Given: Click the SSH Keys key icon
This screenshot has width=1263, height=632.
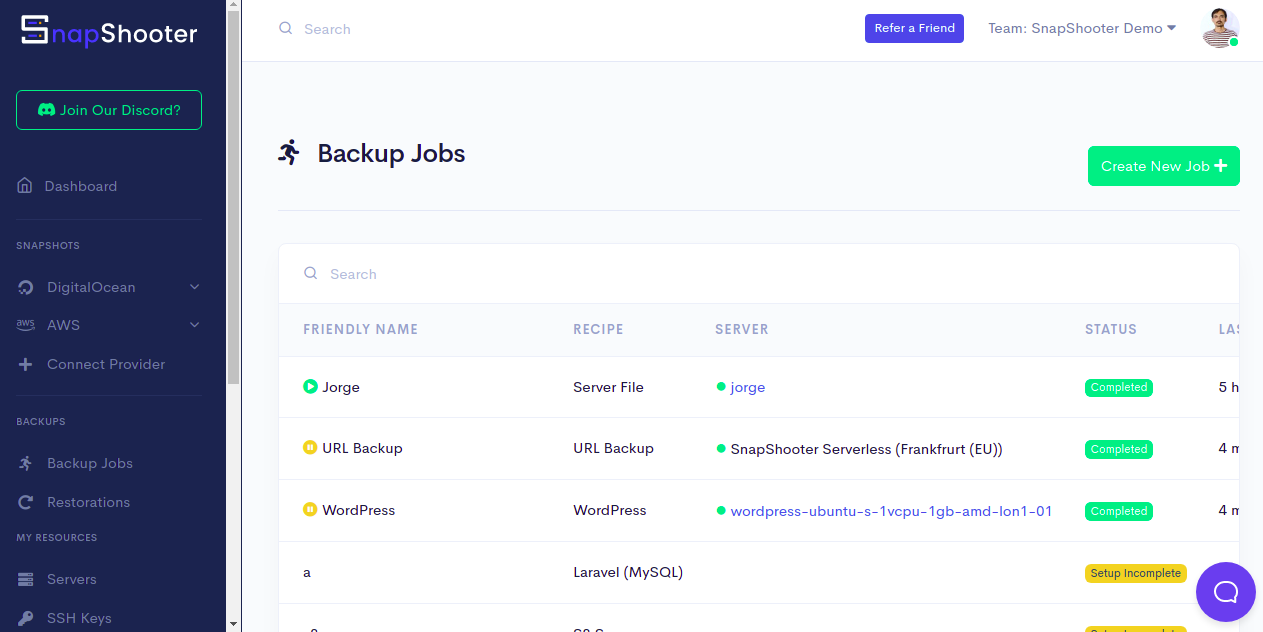Looking at the screenshot, I should tap(26, 618).
